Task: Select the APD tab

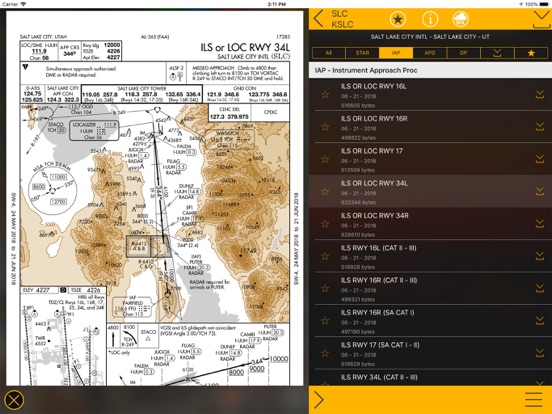Action: (430, 53)
